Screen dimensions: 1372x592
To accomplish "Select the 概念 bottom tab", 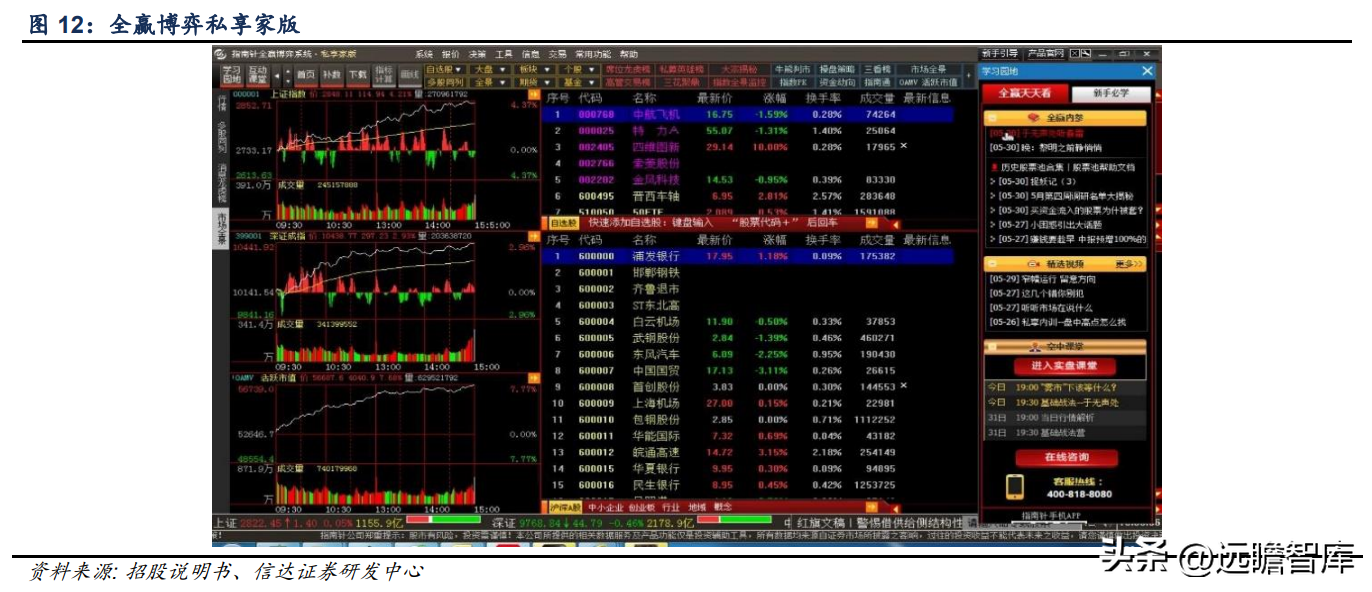I will [x=722, y=507].
